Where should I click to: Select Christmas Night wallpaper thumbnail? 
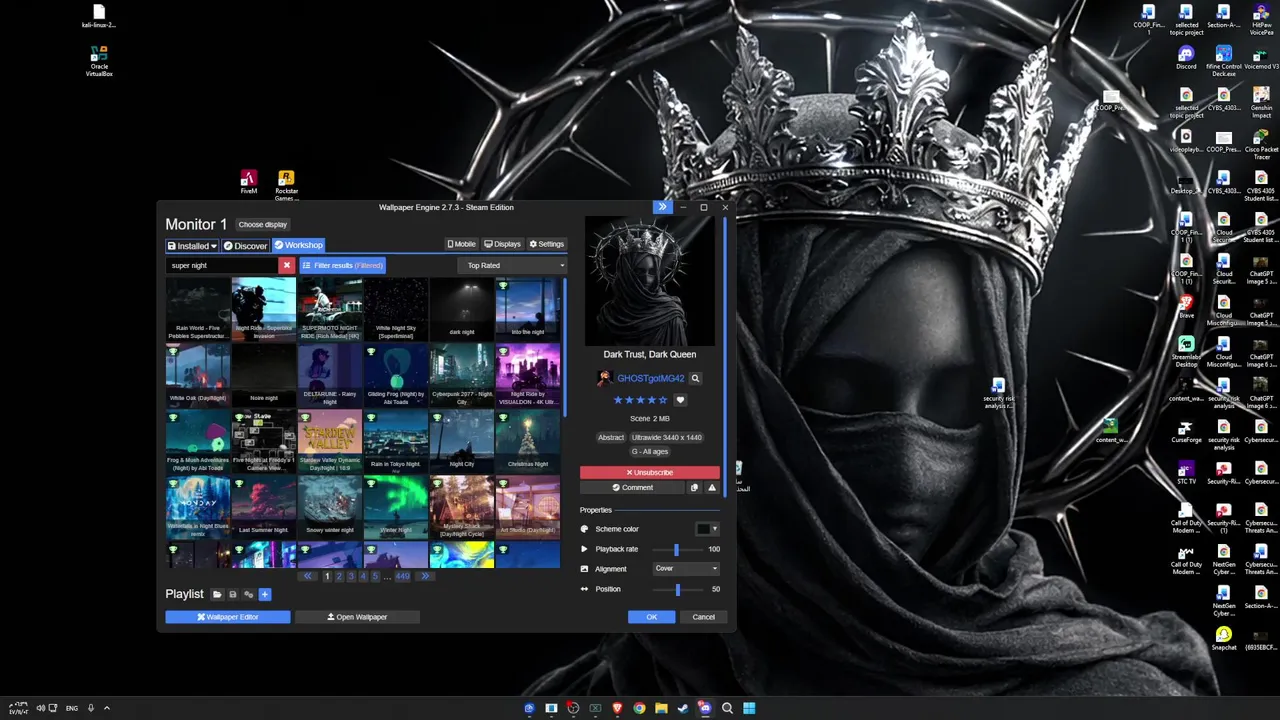528,442
